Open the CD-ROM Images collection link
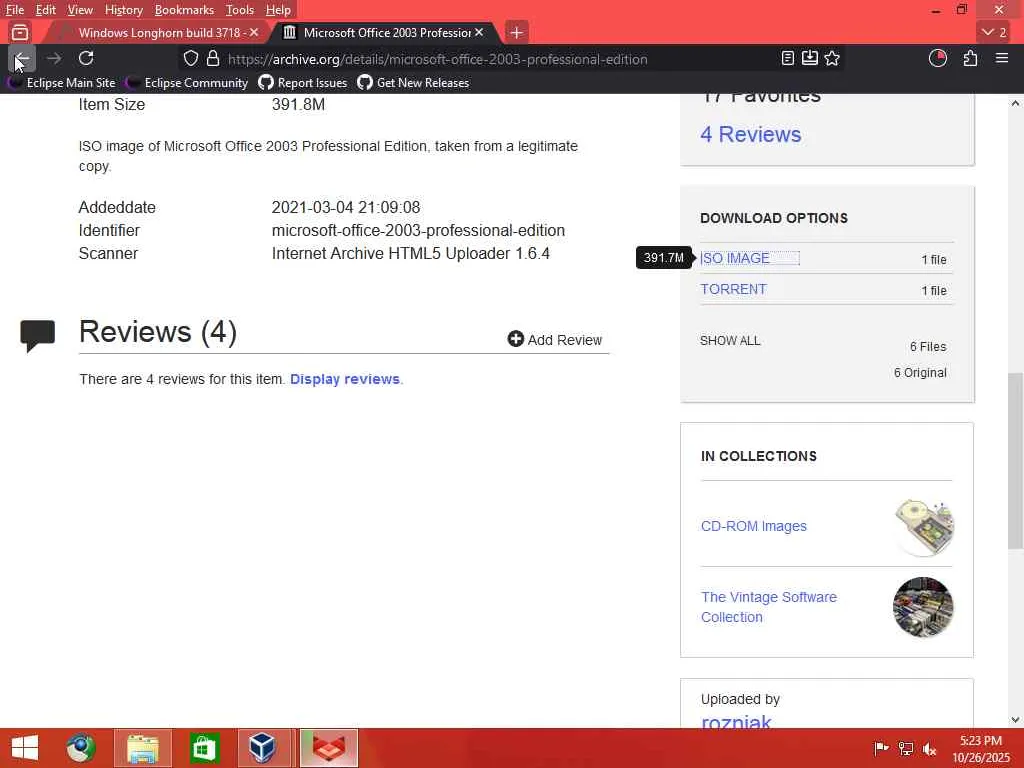The image size is (1024, 768). point(754,526)
